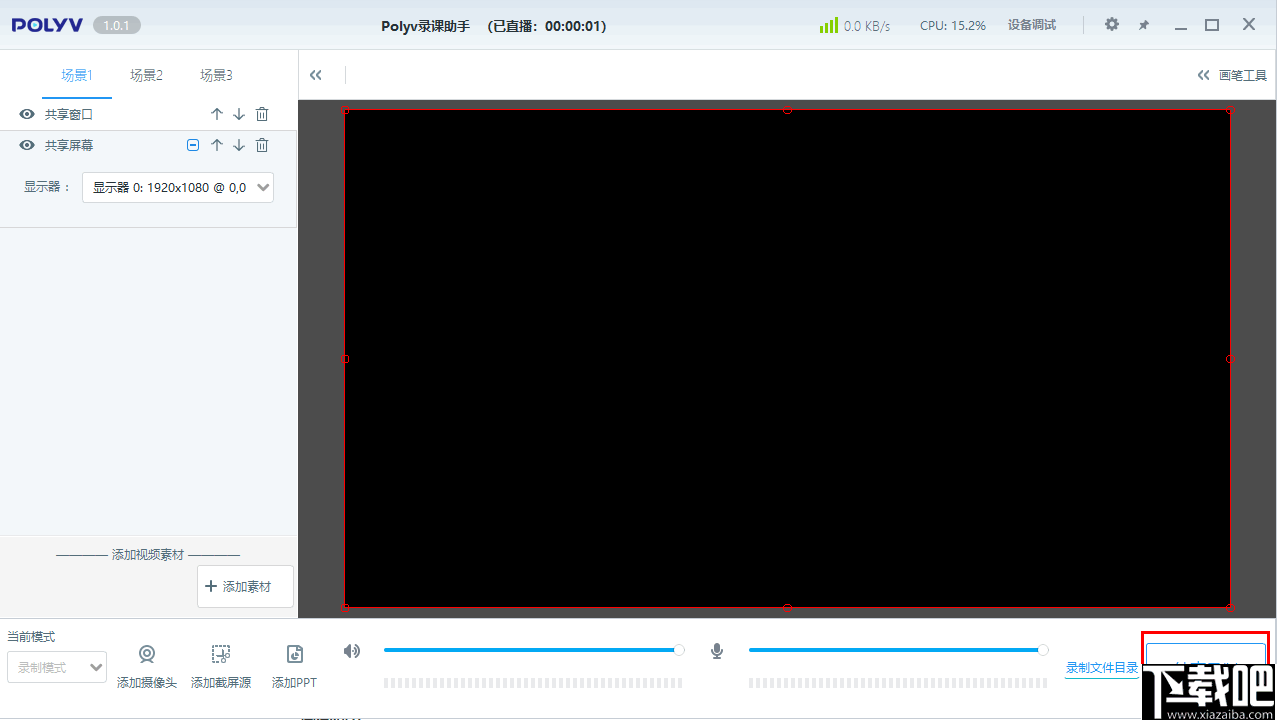Click the 0.0 KB/s network speed text
The image size is (1277, 720).
click(x=867, y=26)
